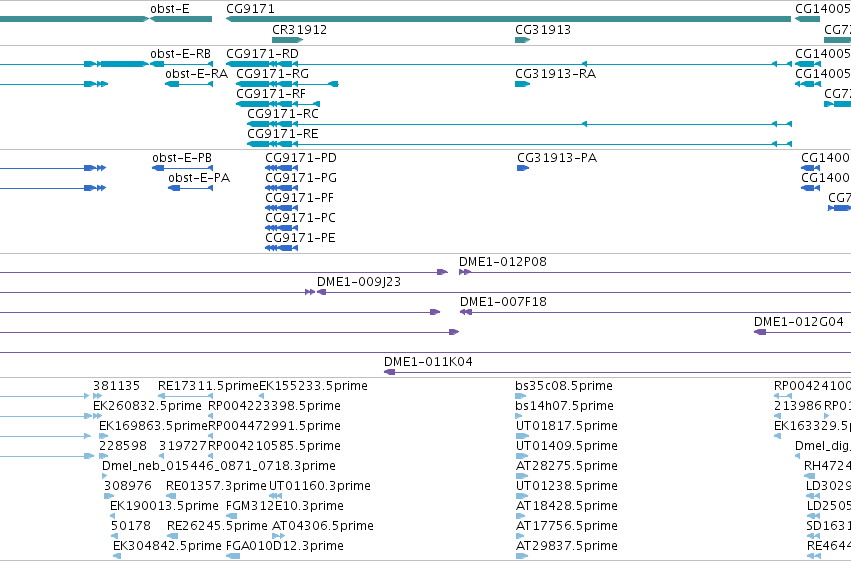Screen dimensions: 851x561
Task: Select the EK155233.5prime EST label
Action: pos(313,386)
